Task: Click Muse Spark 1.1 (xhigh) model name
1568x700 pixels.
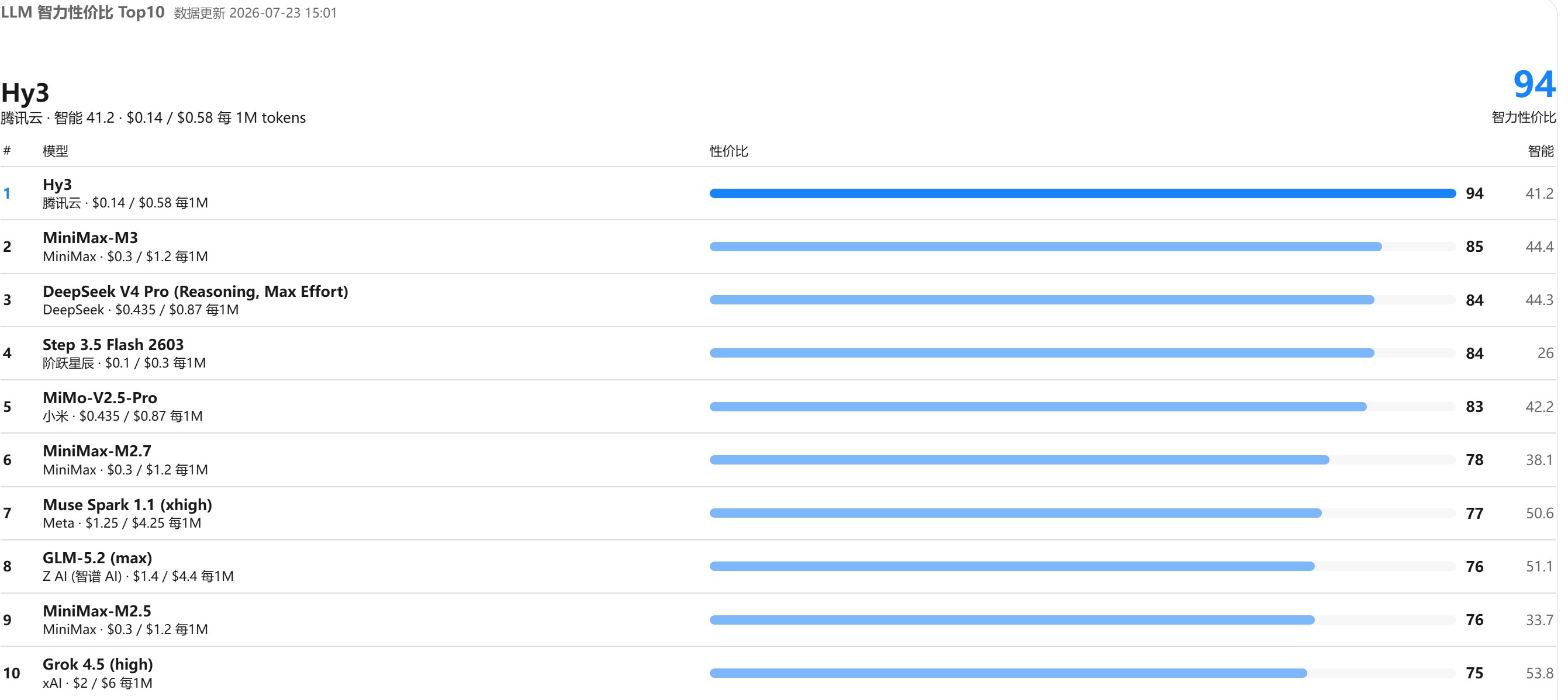Action: coord(127,505)
